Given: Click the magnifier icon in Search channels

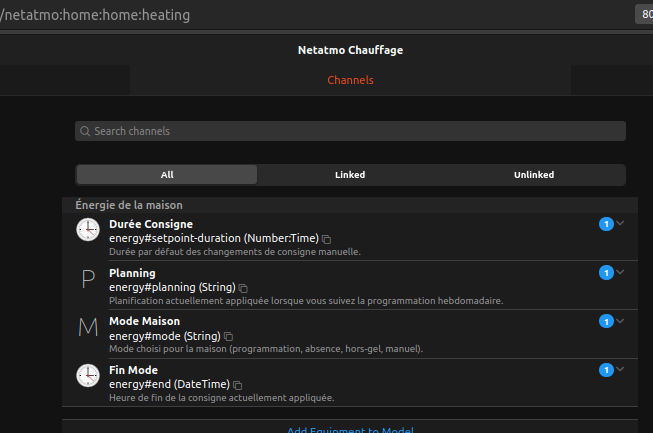Looking at the screenshot, I should pyautogui.click(x=85, y=131).
